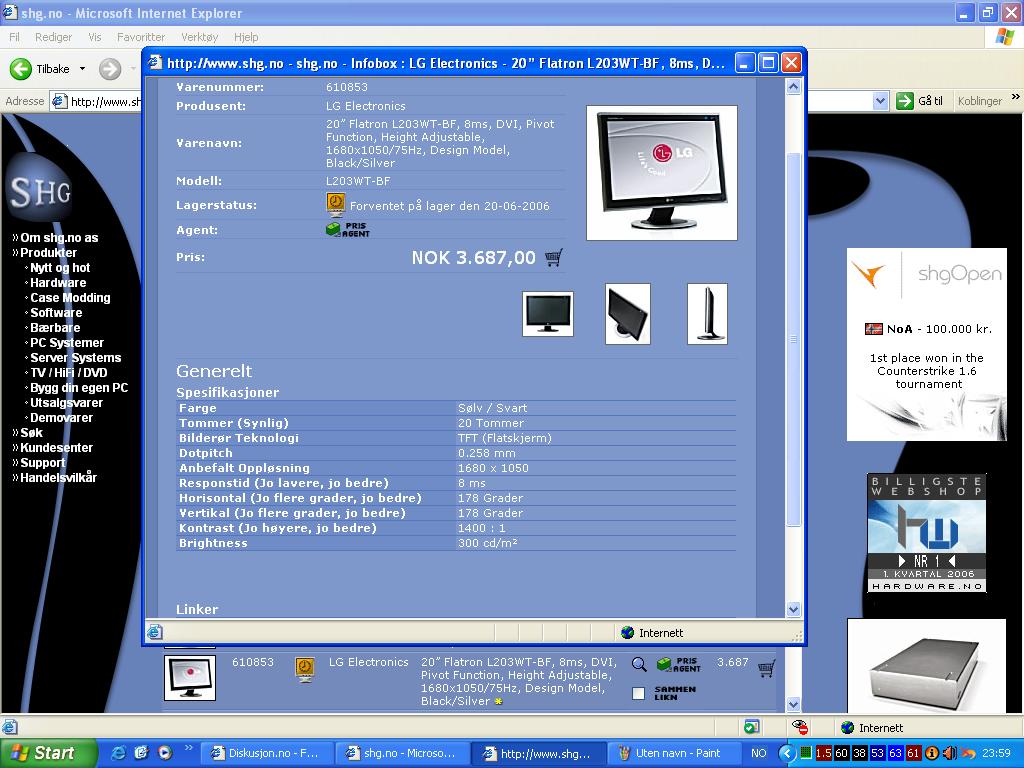The image size is (1024, 768).
Task: Select the side-view monitor thumbnail
Action: point(707,314)
